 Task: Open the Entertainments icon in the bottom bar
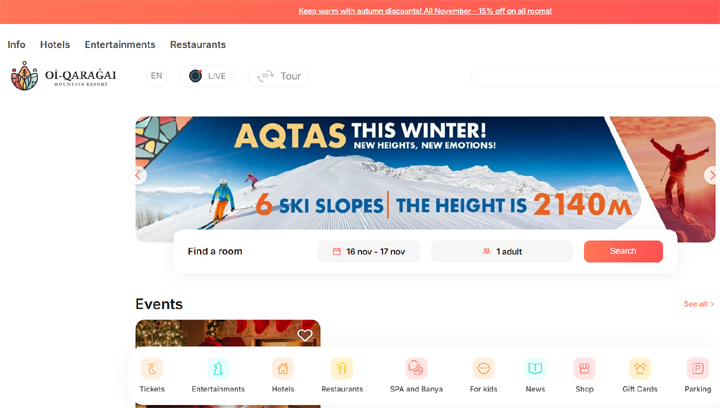[x=218, y=369]
